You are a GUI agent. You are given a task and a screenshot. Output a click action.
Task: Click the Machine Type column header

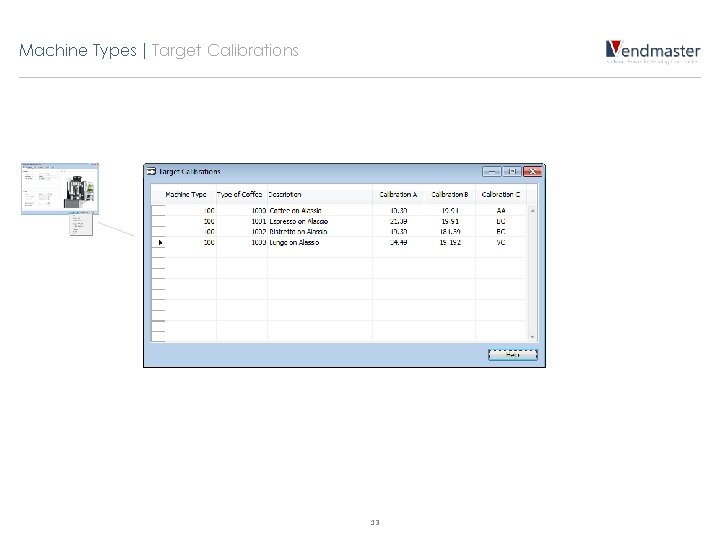coord(186,194)
